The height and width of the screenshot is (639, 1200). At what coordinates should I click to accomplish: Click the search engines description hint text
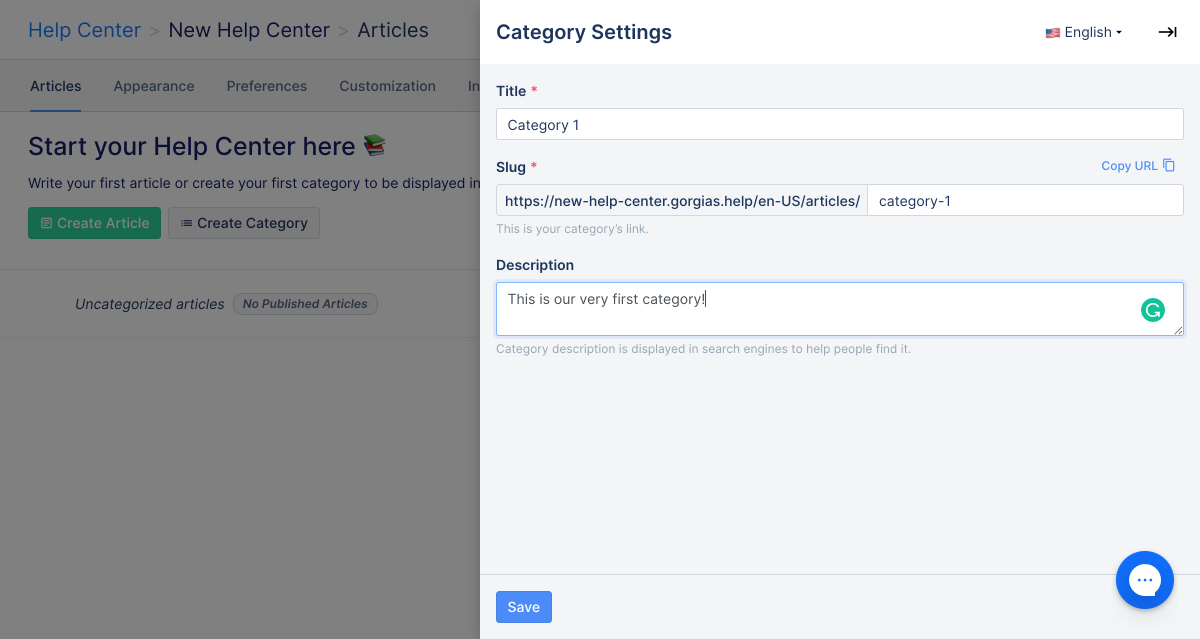coord(703,349)
